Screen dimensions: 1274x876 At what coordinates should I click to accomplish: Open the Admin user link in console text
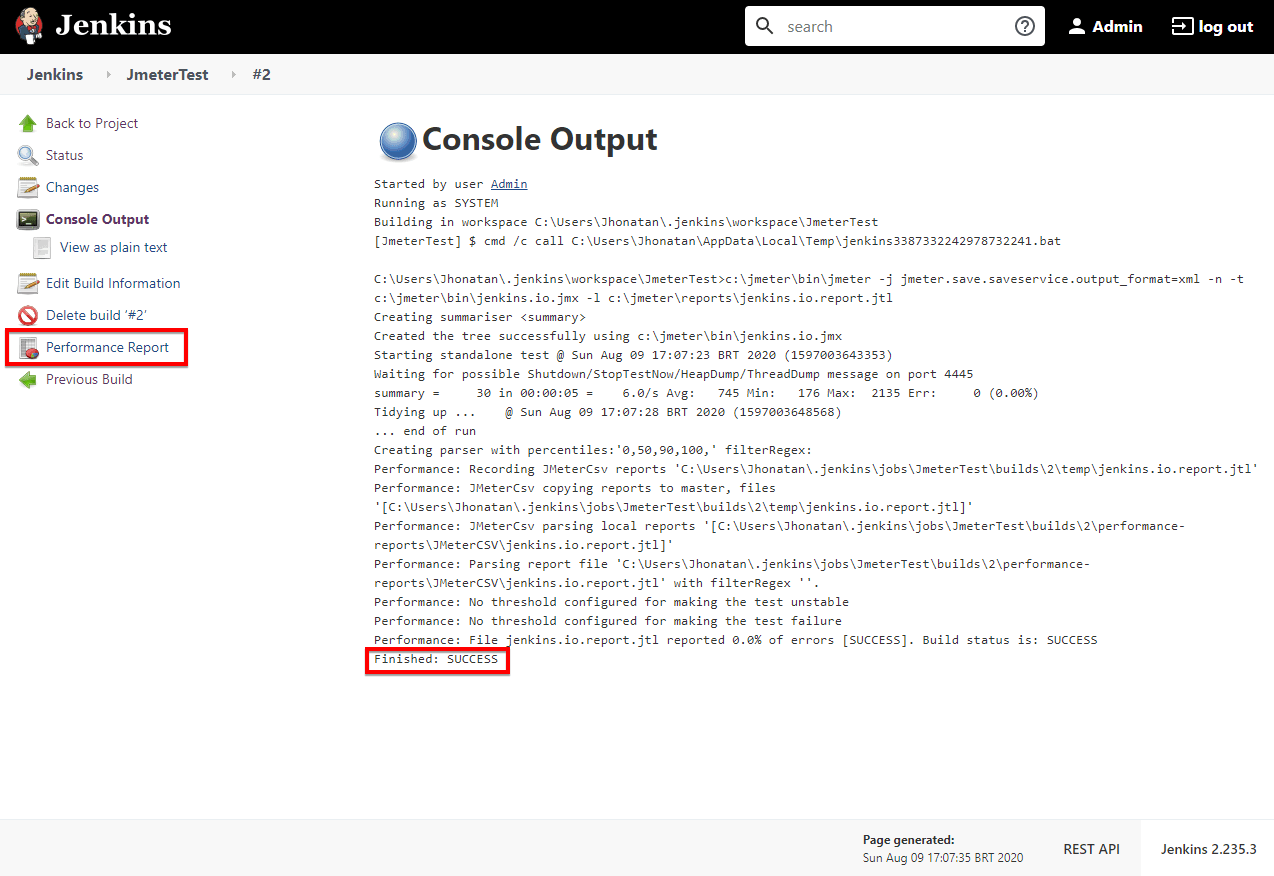click(509, 184)
